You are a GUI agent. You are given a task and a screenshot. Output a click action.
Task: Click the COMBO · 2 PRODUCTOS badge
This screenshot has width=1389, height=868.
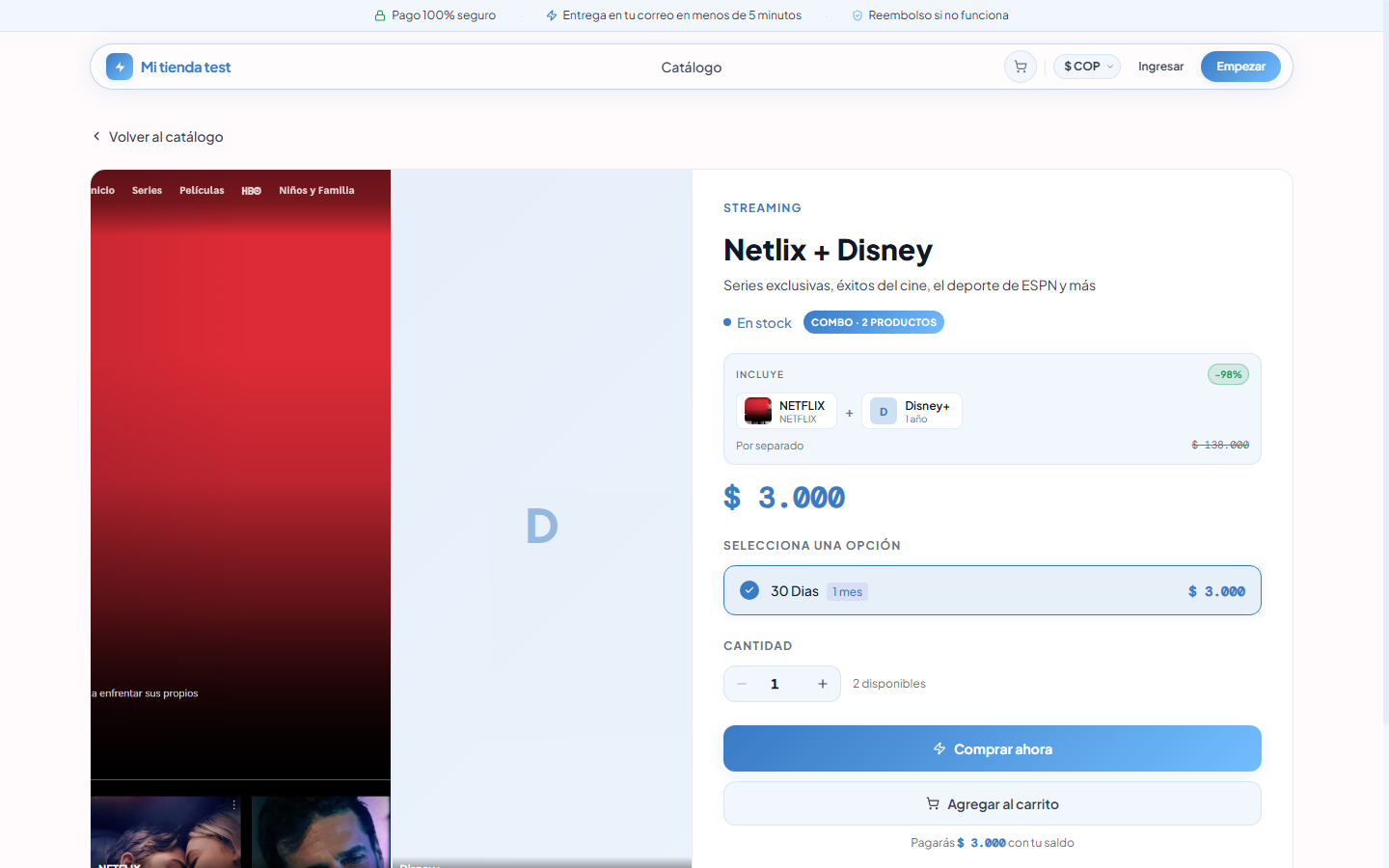pos(874,322)
